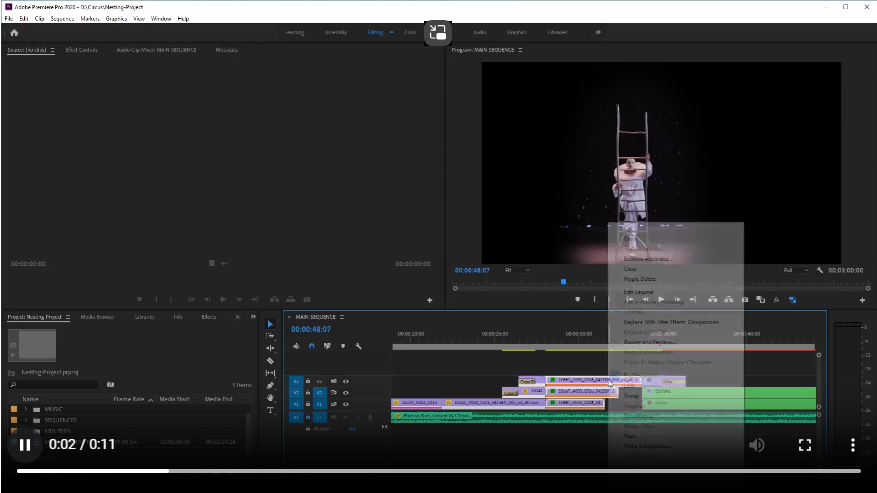Click the Extract button in Program monitor
The height and width of the screenshot is (493, 877).
point(729,300)
